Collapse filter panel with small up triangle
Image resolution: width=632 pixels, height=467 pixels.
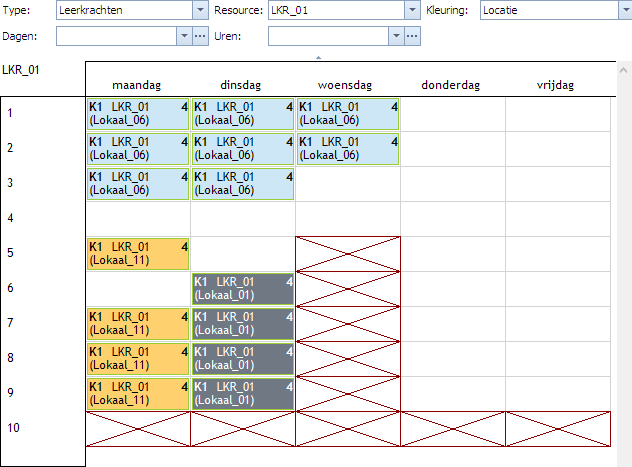tap(318, 58)
